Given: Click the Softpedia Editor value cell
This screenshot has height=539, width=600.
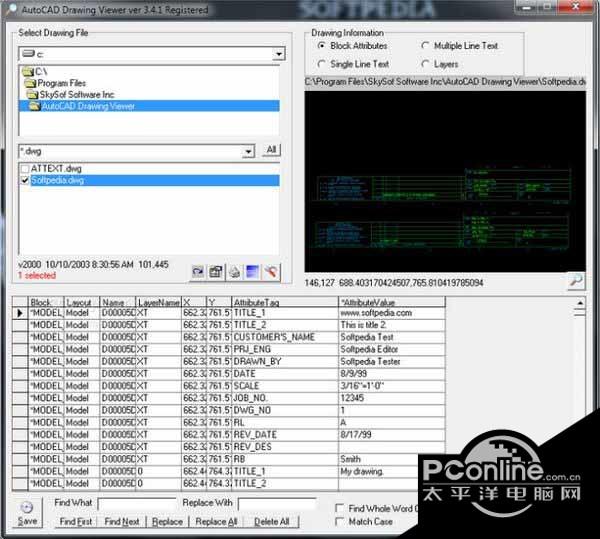Looking at the screenshot, I should click(392, 350).
